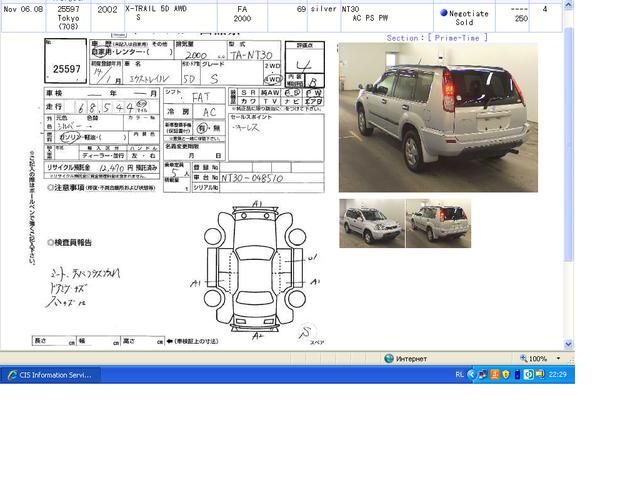Click the scrollbar up arrow
The image size is (640, 480).
pyautogui.click(x=568, y=5)
